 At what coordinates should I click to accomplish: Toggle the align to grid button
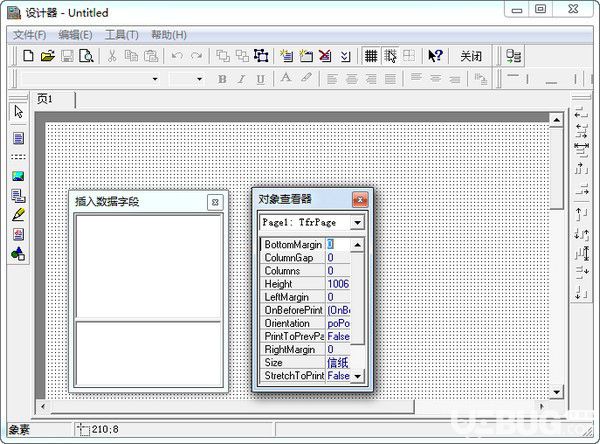click(x=390, y=56)
